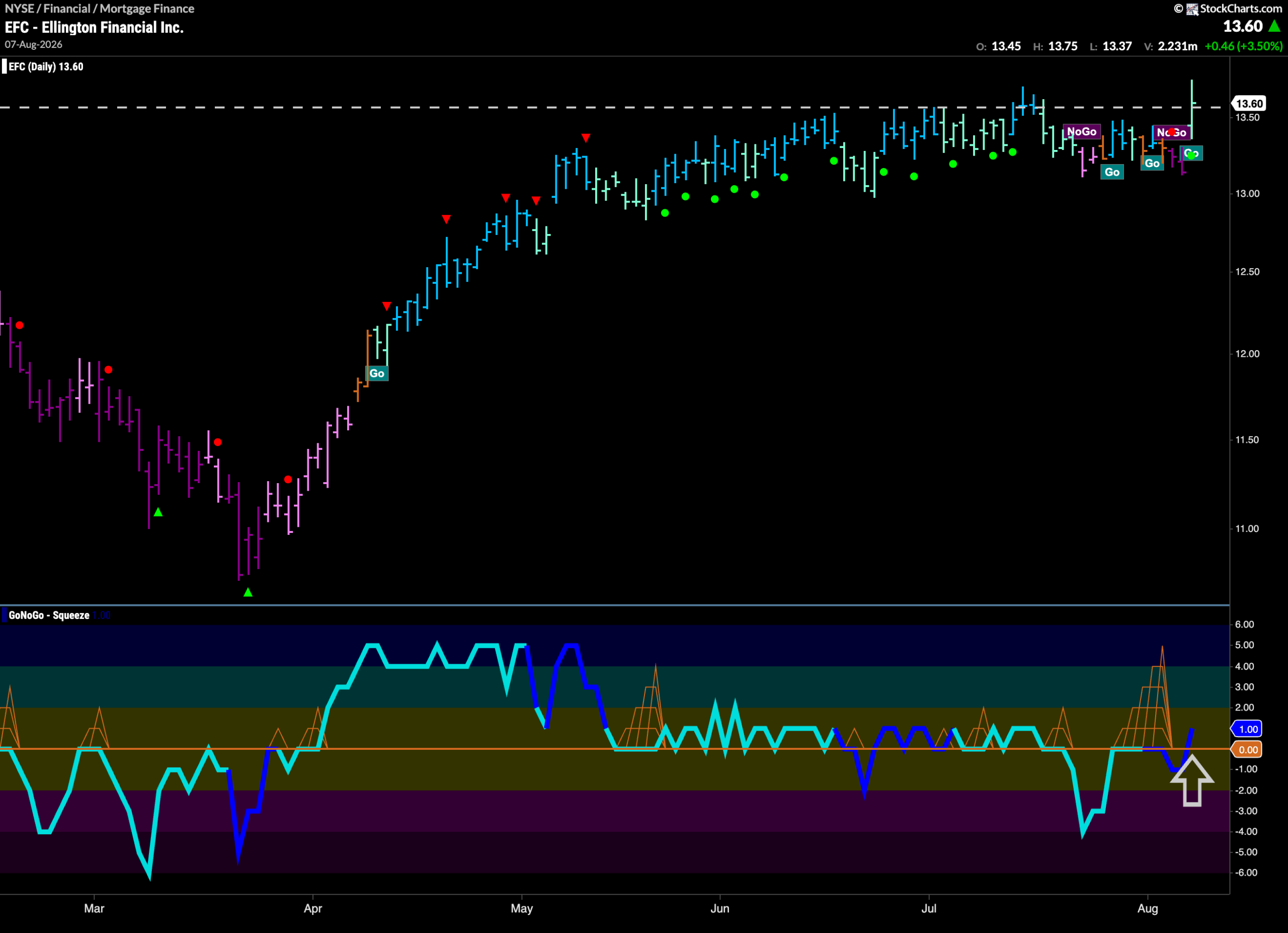
Task: Click the low value 13.37
Action: pyautogui.click(x=1117, y=46)
